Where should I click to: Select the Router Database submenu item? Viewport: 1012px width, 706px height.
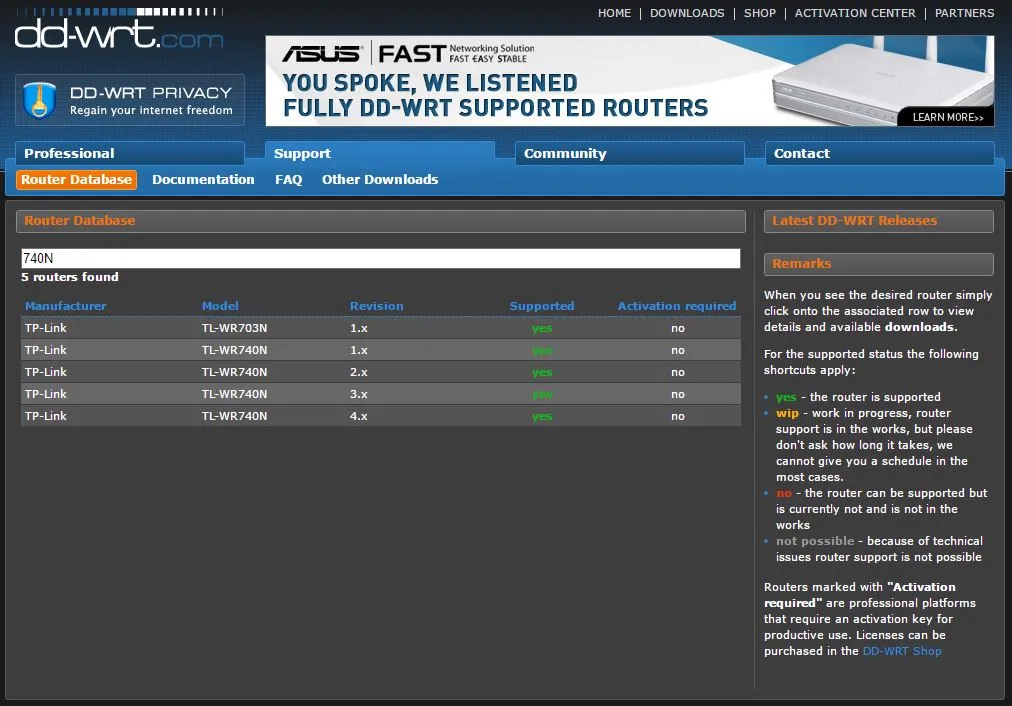tap(76, 179)
